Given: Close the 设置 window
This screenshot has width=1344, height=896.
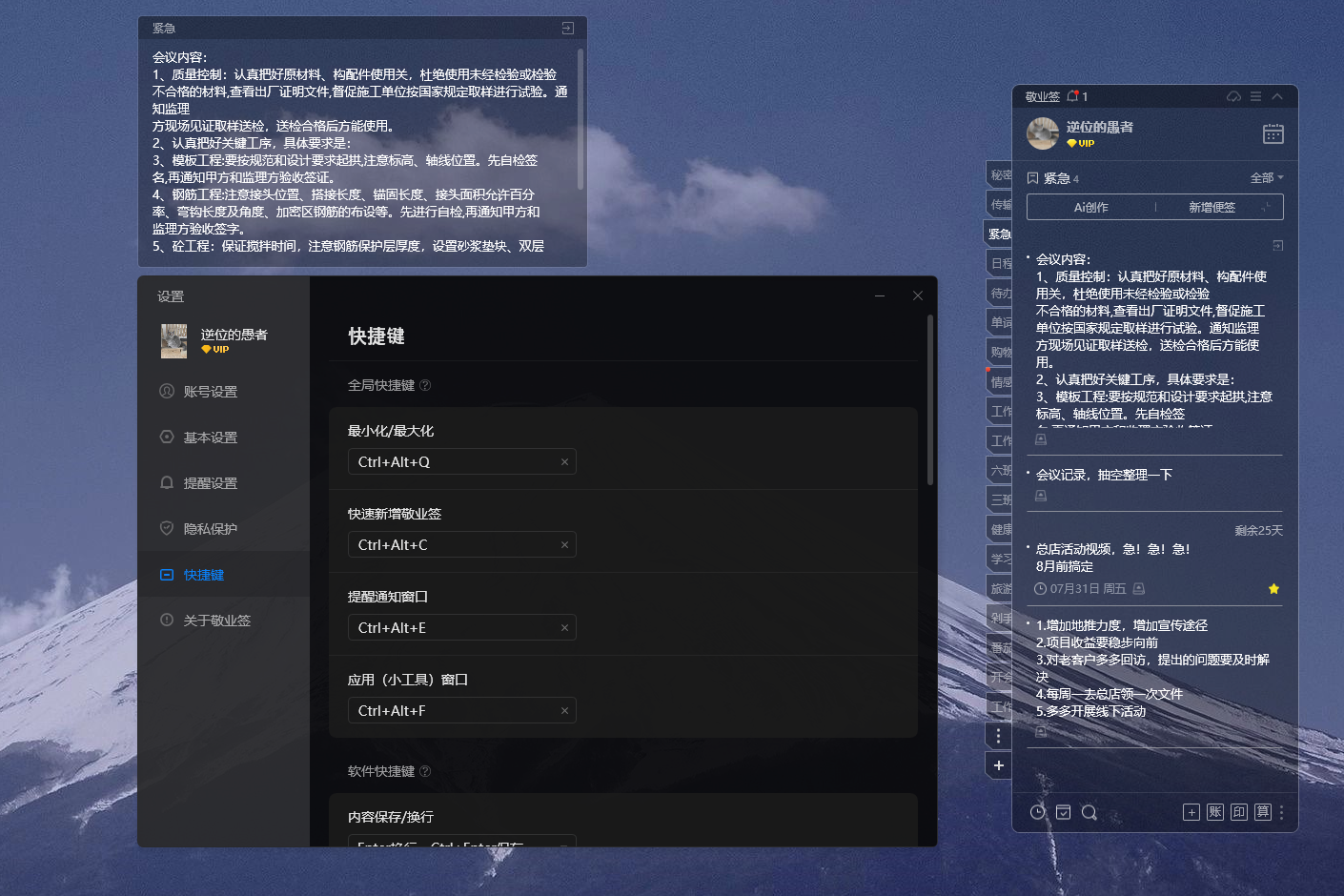Looking at the screenshot, I should tap(918, 295).
